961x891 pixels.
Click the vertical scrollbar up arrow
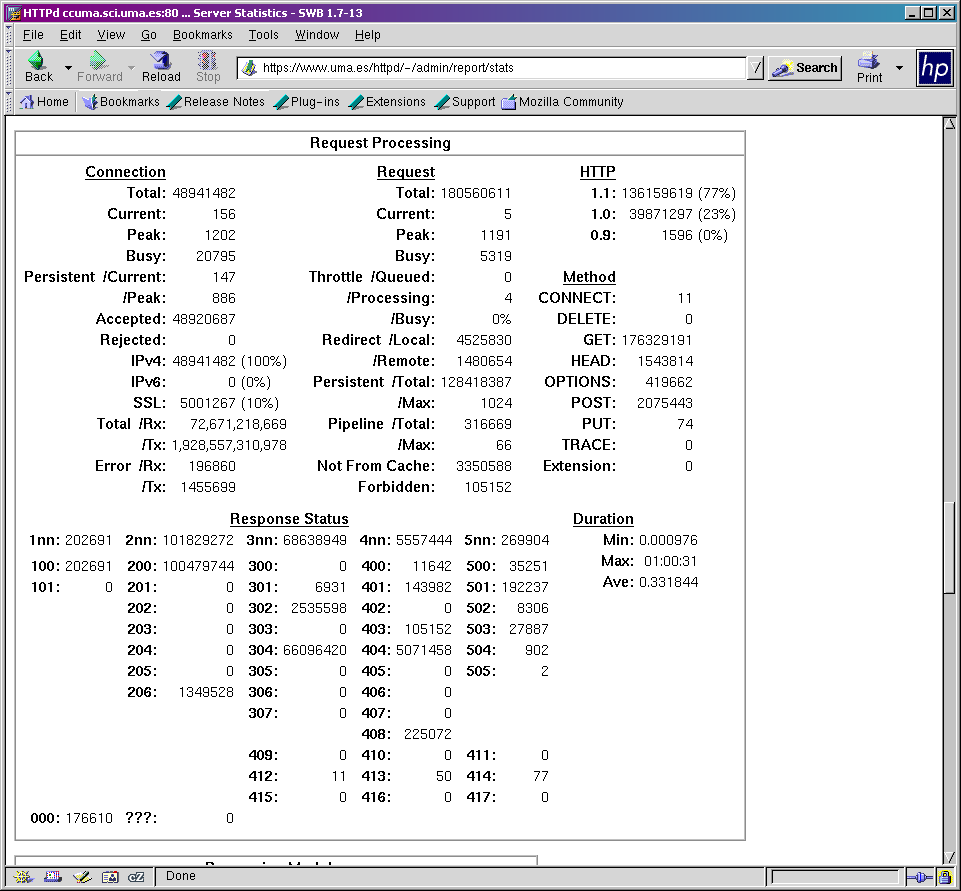click(x=949, y=123)
